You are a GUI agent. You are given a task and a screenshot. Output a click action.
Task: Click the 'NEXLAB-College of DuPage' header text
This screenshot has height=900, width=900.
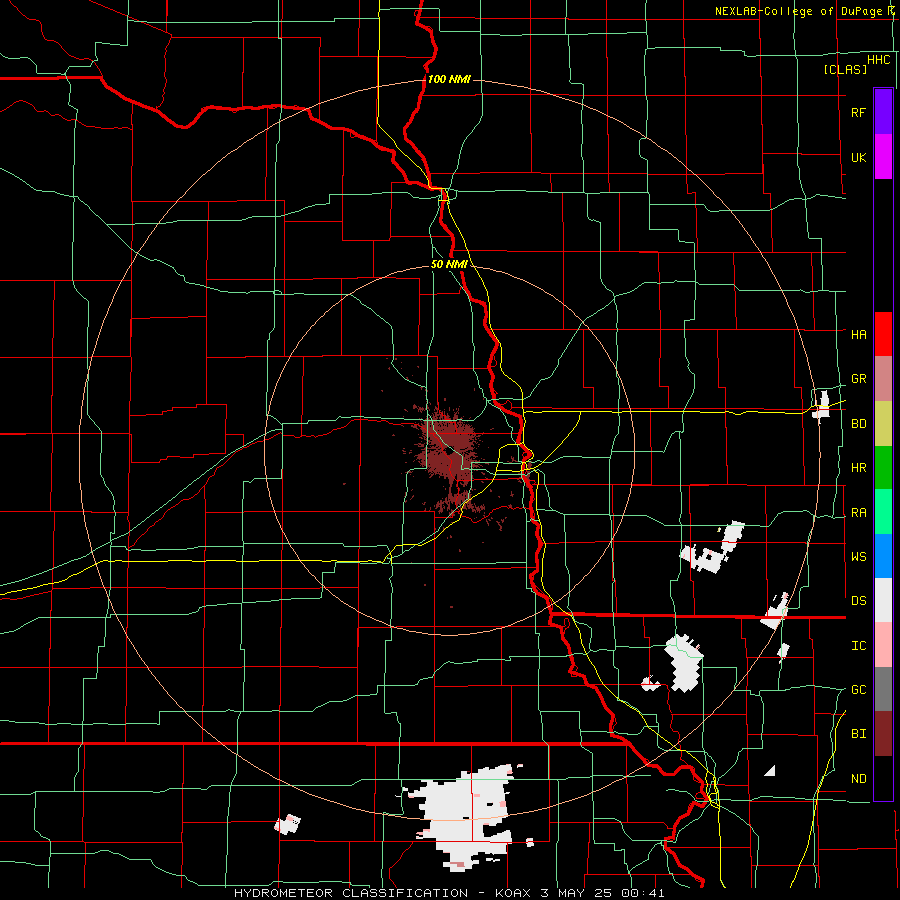[798, 11]
